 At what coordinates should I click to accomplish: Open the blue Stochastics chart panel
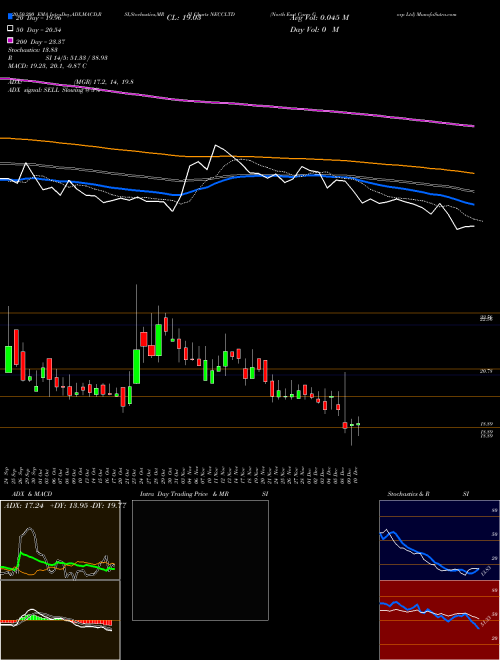[x=439, y=540]
